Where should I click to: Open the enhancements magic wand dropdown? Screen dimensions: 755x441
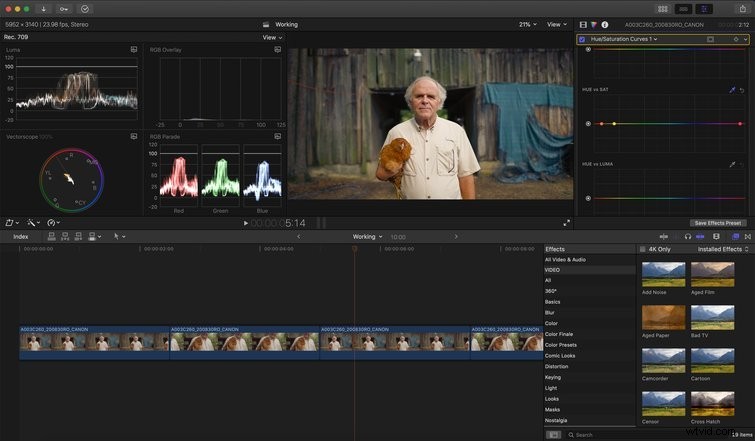pyautogui.click(x=33, y=223)
